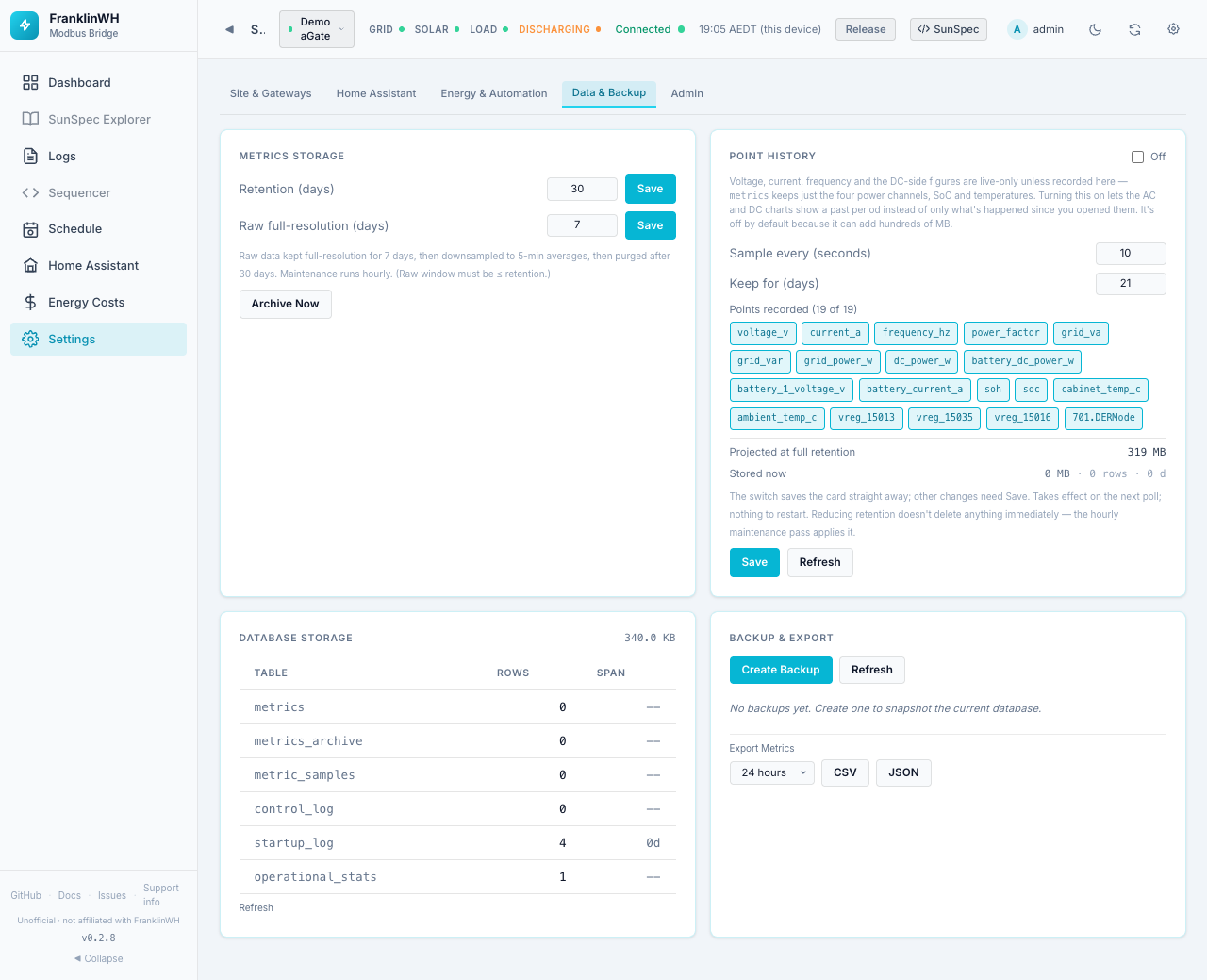Click the SunSpec Explorer book icon
Viewport: 1207px width, 980px height.
coord(30,120)
